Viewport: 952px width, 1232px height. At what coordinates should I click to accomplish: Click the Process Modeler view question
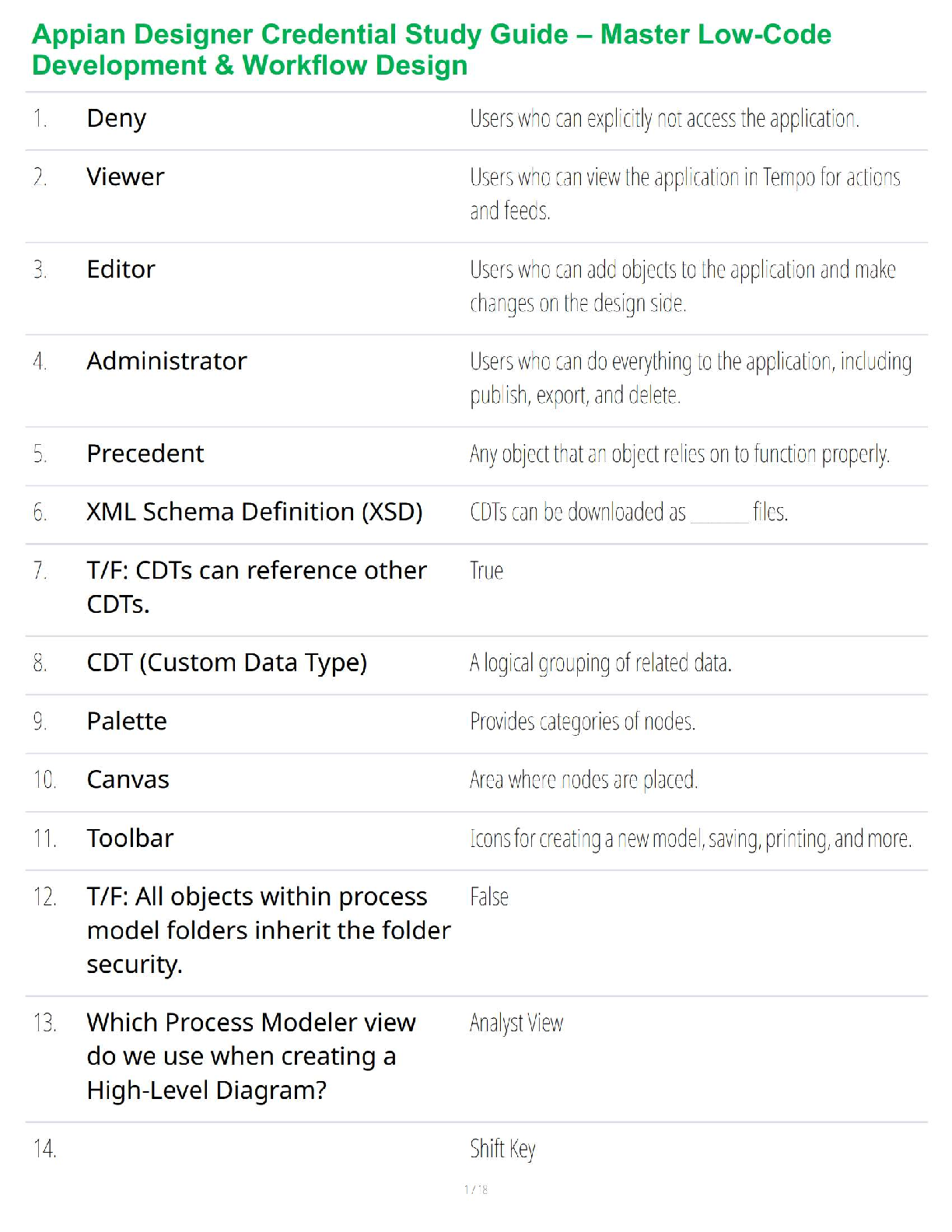tap(250, 1056)
